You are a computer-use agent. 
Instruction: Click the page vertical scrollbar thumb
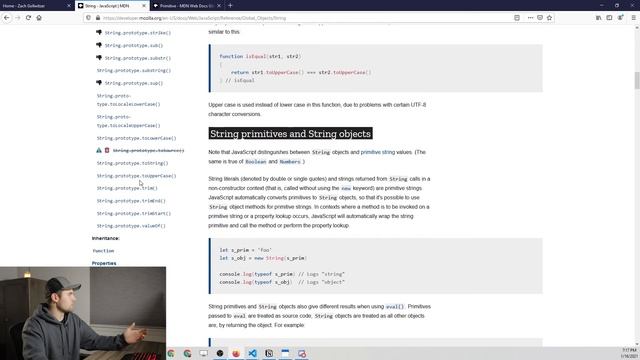click(x=637, y=80)
